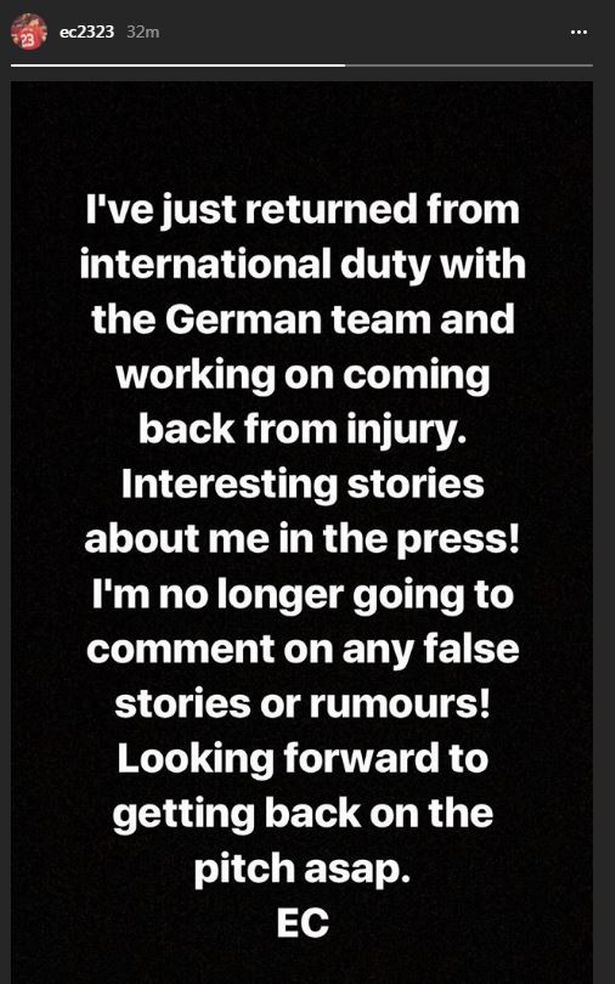
Task: Click the "back from injury." text line
Action: [x=302, y=430]
